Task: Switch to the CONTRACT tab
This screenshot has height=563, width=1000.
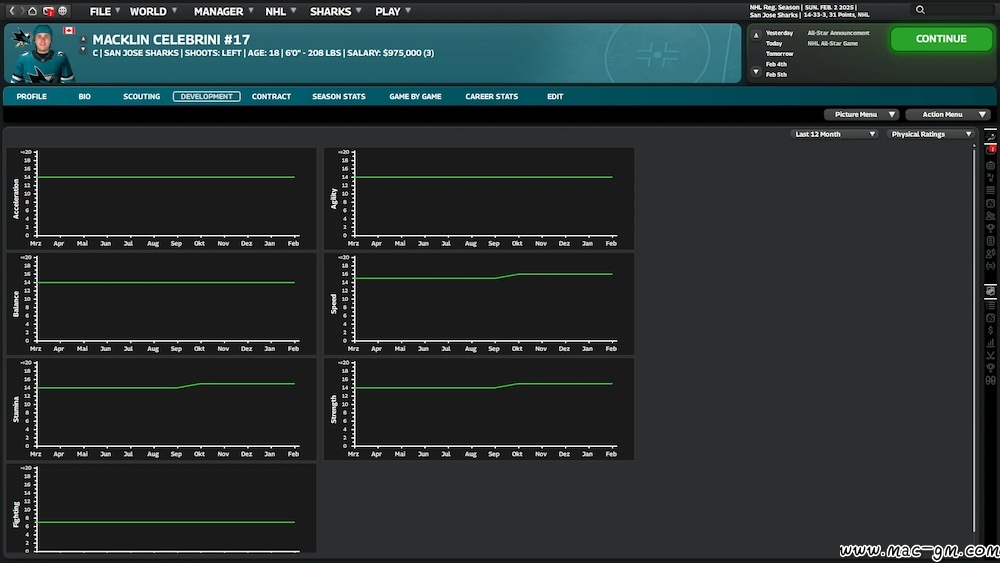Action: [x=271, y=96]
